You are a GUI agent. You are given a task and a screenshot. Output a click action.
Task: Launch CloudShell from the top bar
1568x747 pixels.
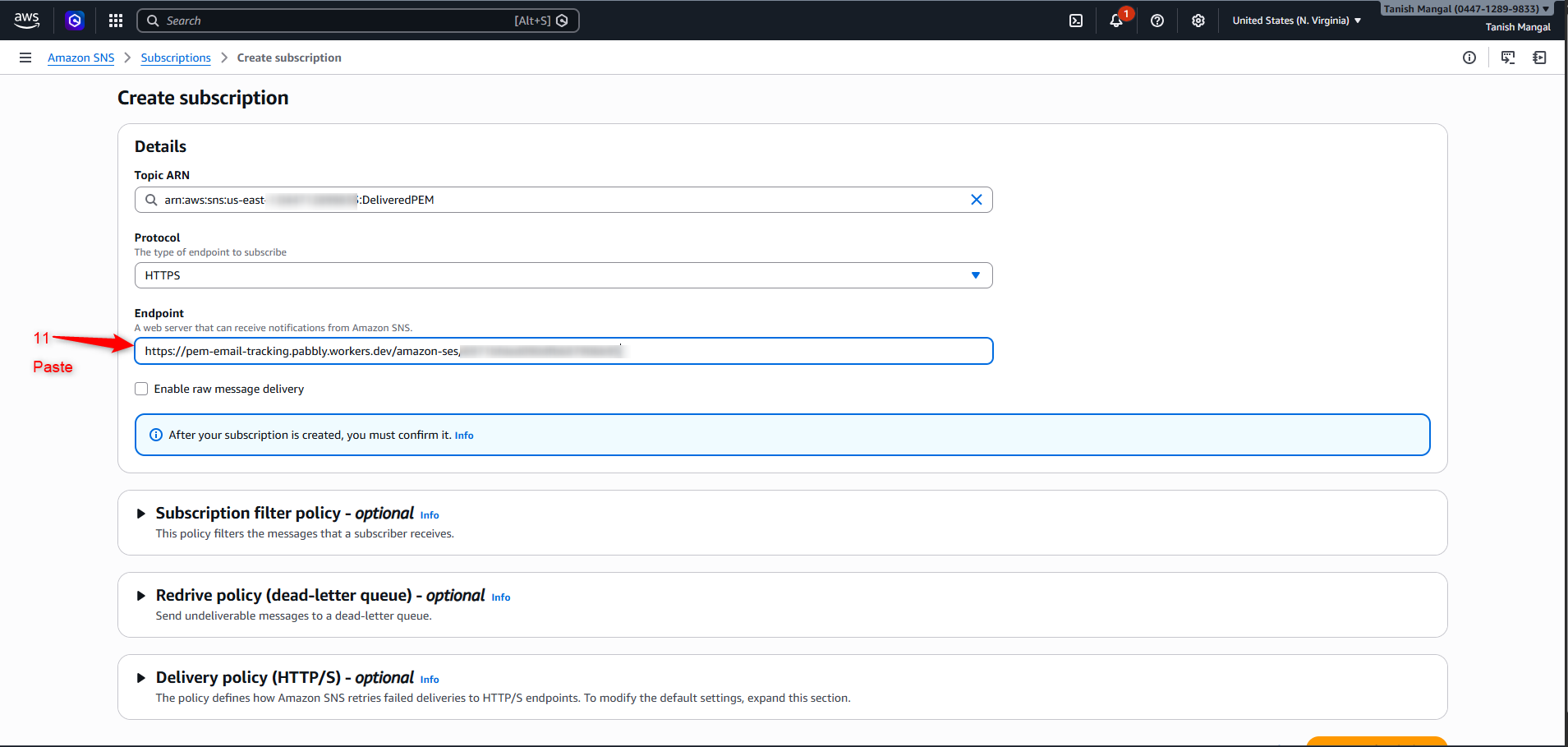click(x=1076, y=21)
